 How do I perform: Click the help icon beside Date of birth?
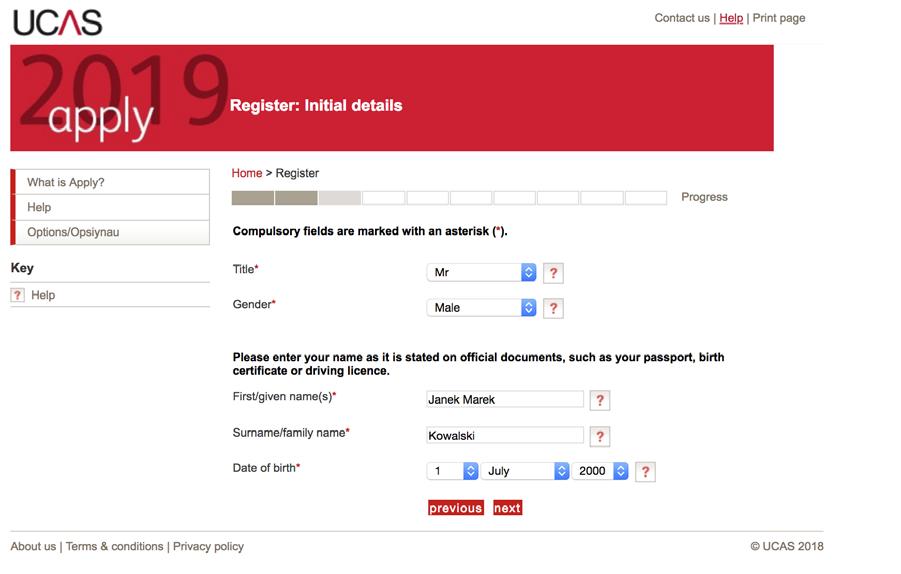click(x=645, y=472)
